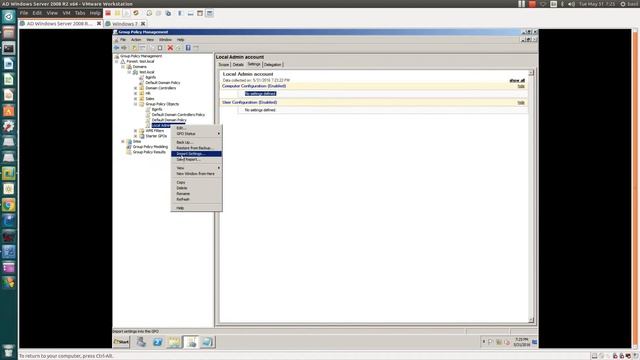Switch to the Windows 7 VM tab

(125, 24)
